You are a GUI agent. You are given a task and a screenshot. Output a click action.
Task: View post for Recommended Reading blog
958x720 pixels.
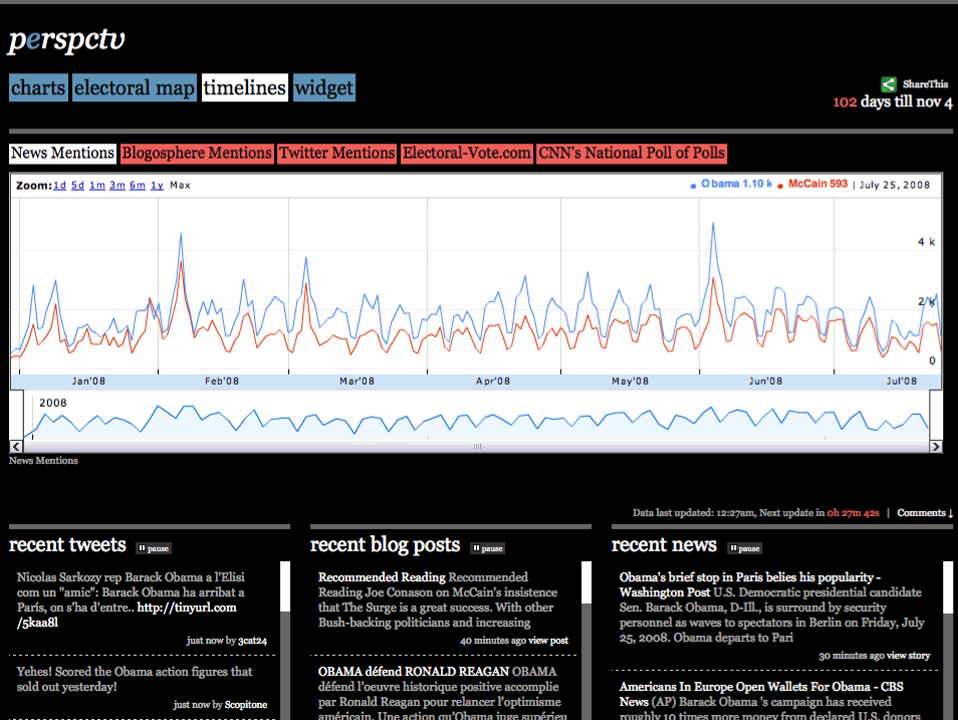pyautogui.click(x=548, y=641)
